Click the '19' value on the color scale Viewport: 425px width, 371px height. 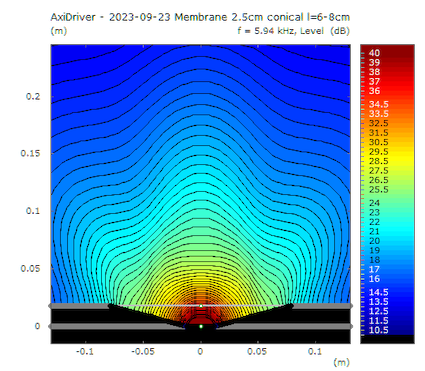click(374, 251)
